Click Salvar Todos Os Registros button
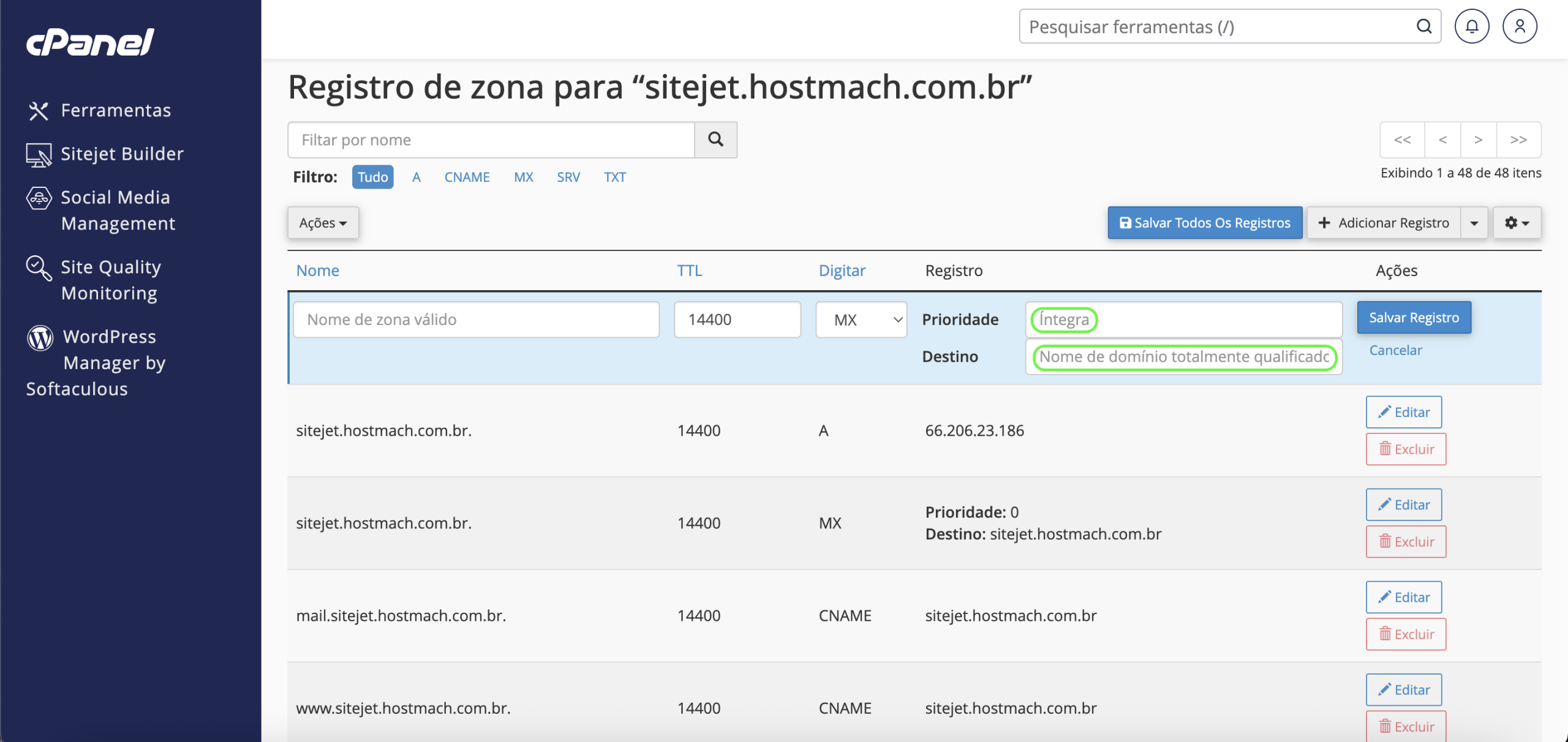 click(x=1205, y=223)
